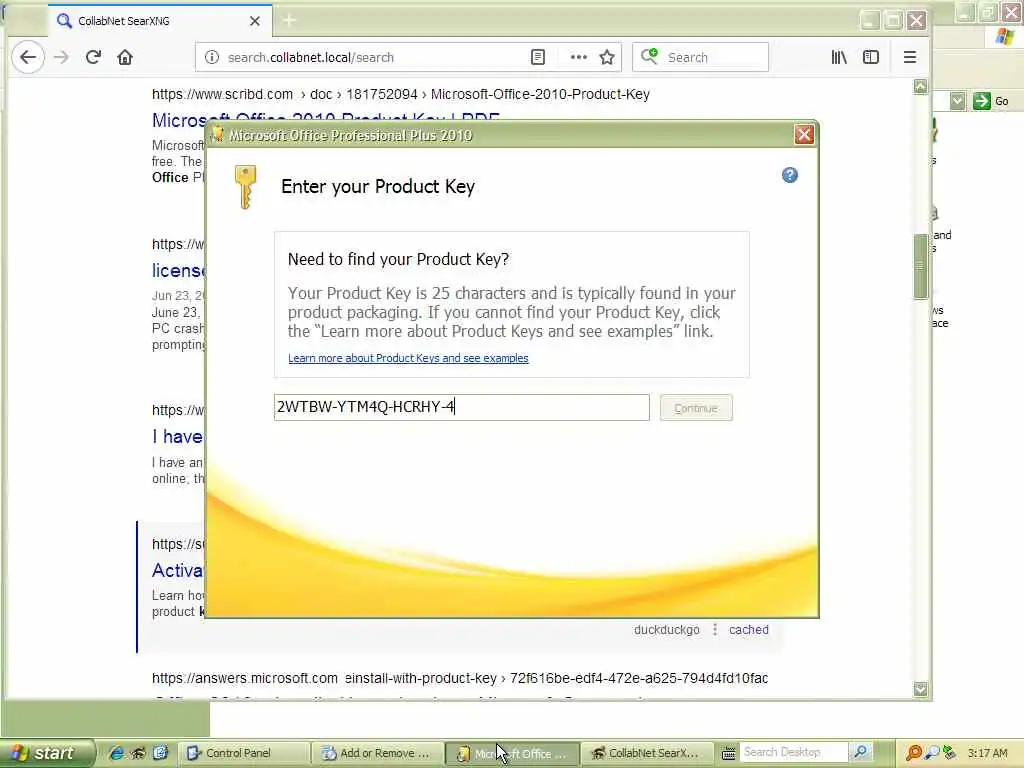This screenshot has height=768, width=1024.
Task: Click the keyboard icon beside Search Desktop
Action: pyautogui.click(x=729, y=753)
